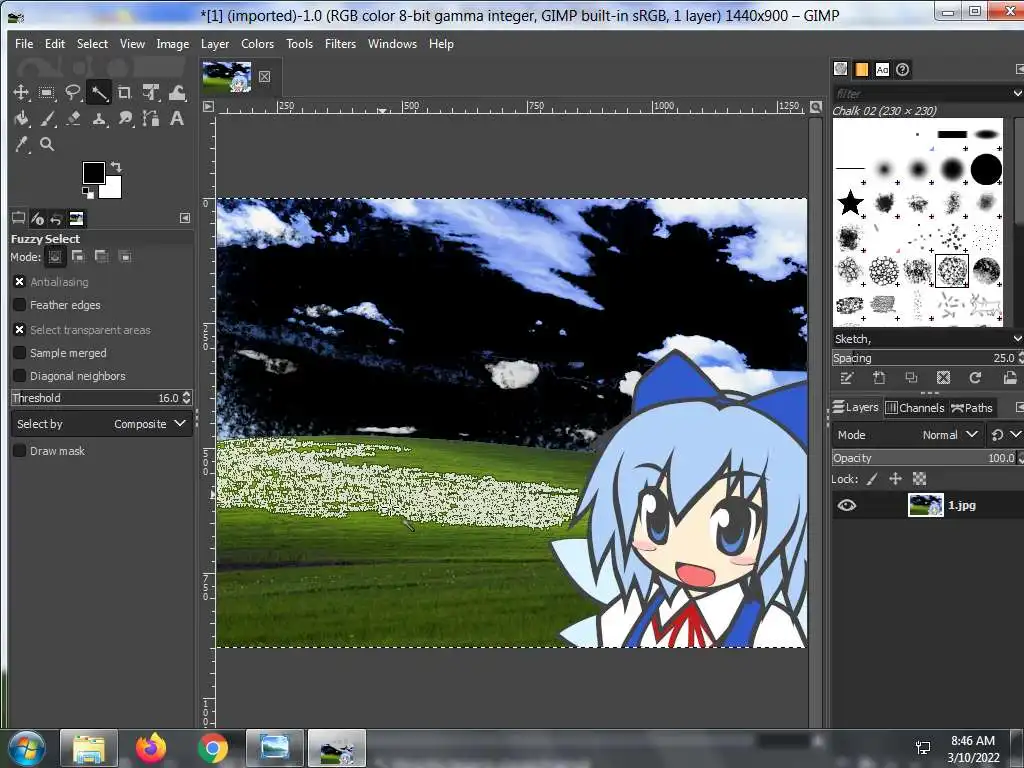Enable the Sample merged checkbox
Screen dimensions: 1024x768
click(20, 353)
